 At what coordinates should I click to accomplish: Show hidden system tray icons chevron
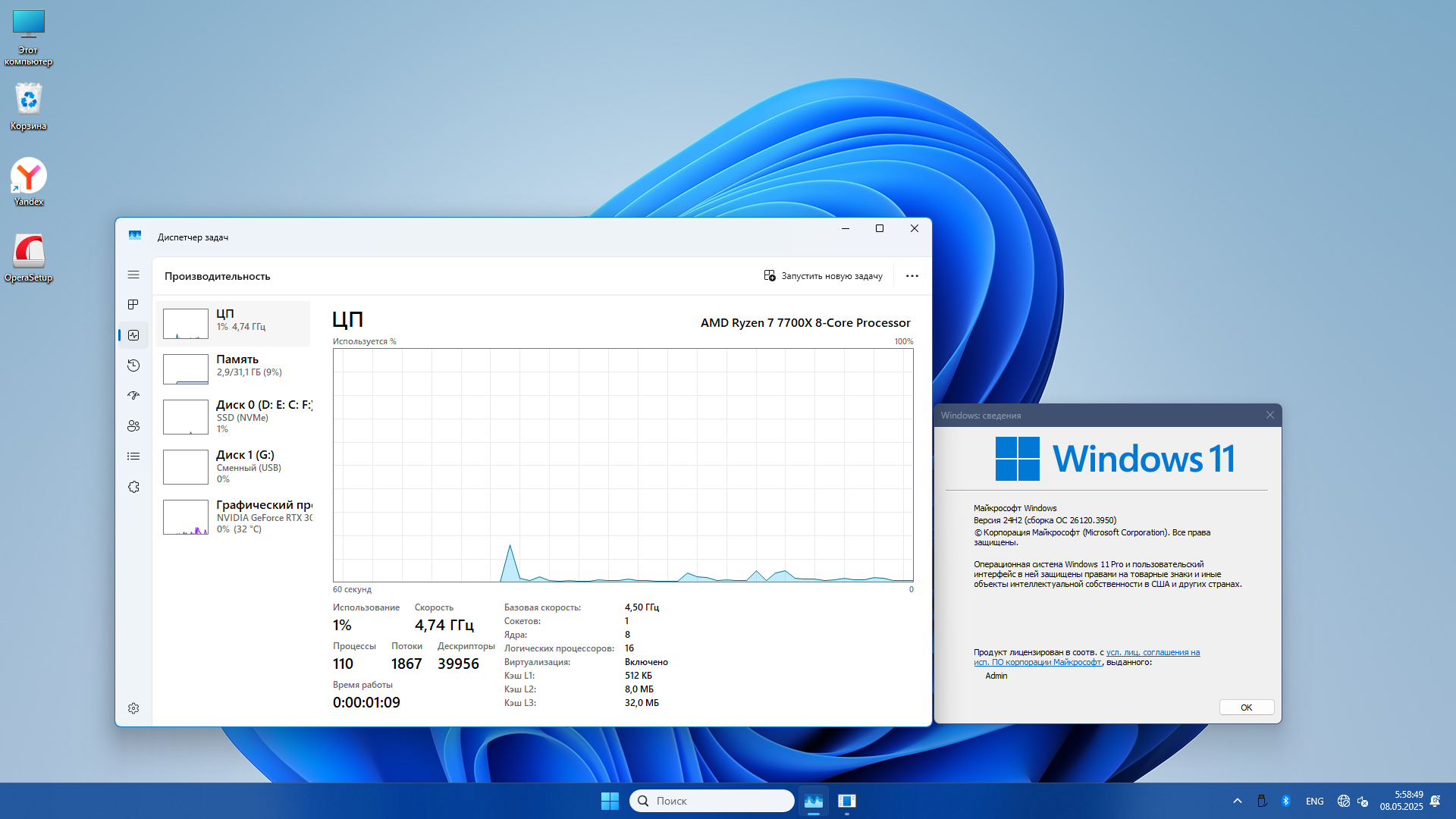click(x=1238, y=801)
